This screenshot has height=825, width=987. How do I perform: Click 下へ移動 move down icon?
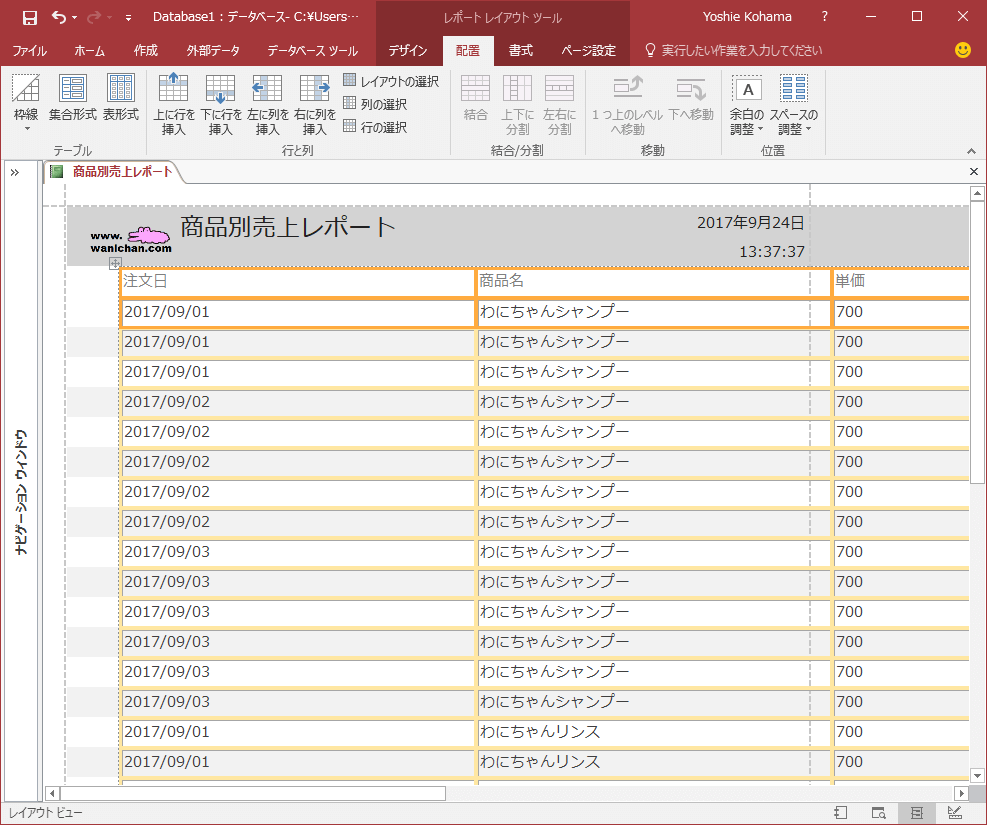(691, 88)
